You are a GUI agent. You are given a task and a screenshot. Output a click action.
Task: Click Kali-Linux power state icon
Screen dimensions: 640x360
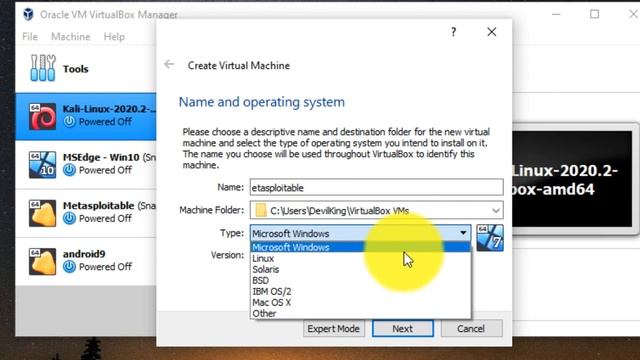click(69, 122)
